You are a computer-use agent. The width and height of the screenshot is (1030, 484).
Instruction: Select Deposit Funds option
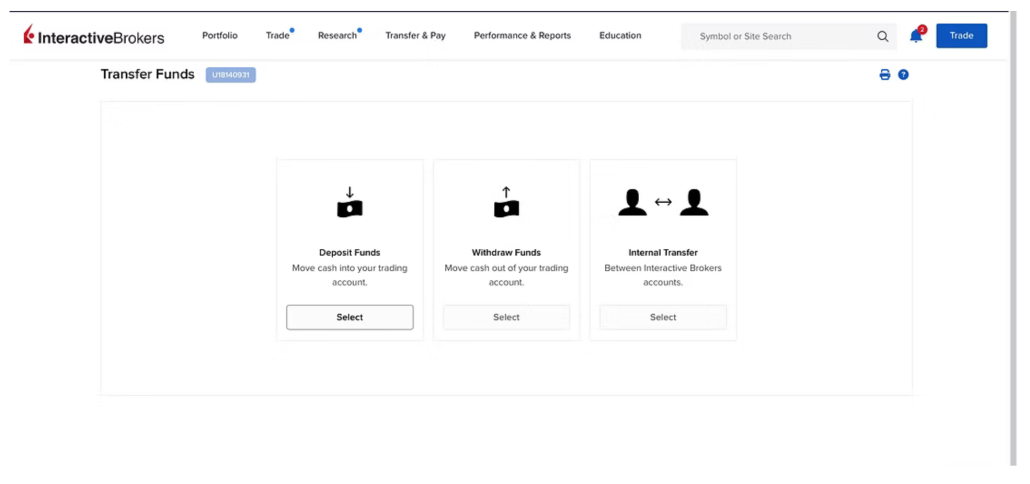349,317
